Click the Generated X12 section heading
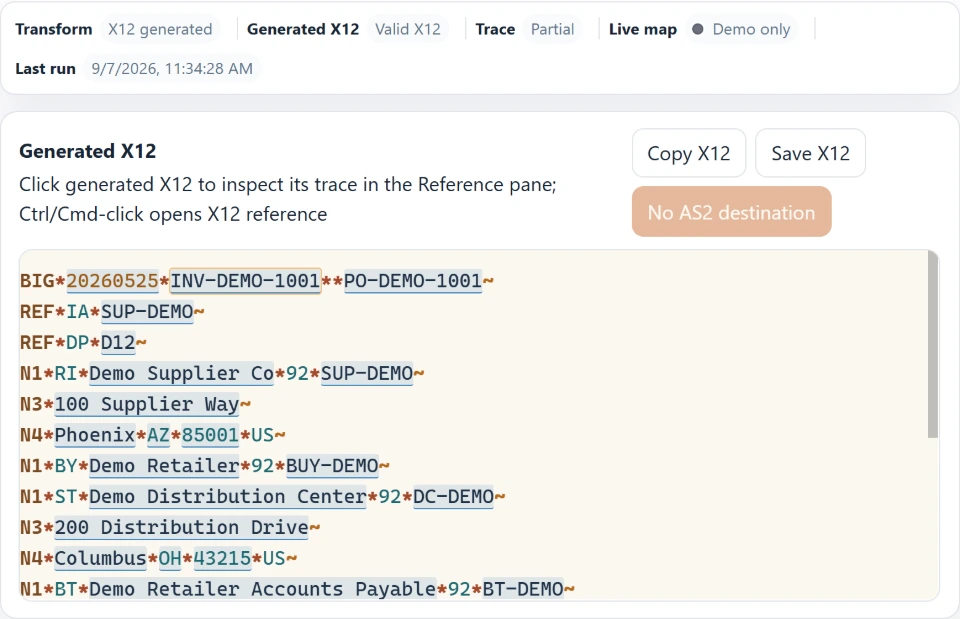The height and width of the screenshot is (619, 960). [x=88, y=151]
